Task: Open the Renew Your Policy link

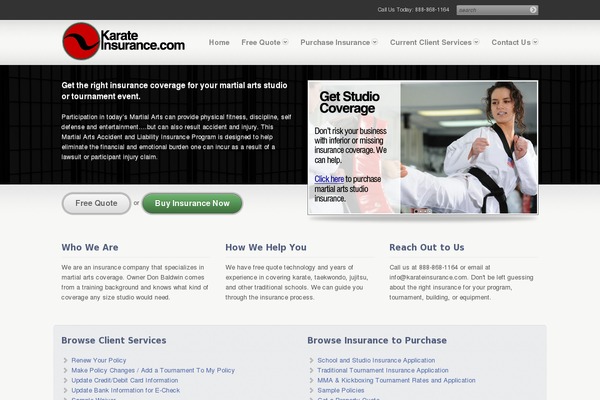Action: point(99,361)
